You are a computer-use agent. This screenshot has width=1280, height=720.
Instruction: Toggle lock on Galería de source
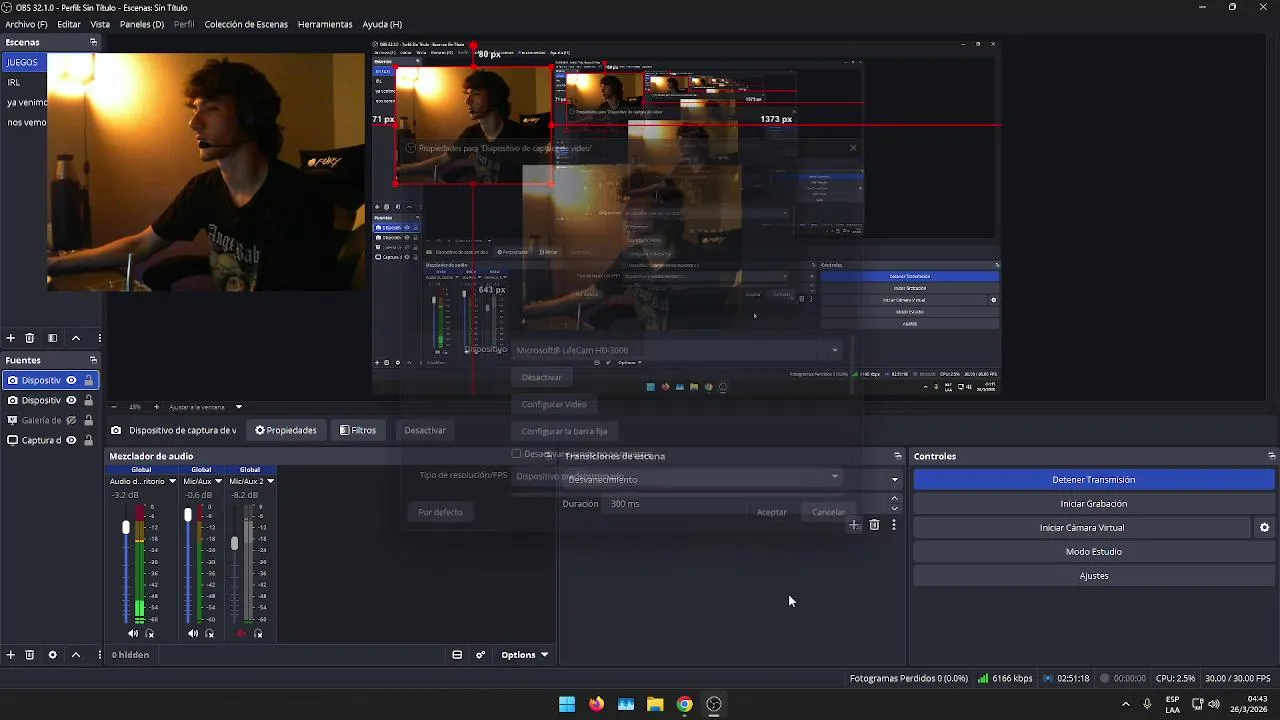click(89, 420)
